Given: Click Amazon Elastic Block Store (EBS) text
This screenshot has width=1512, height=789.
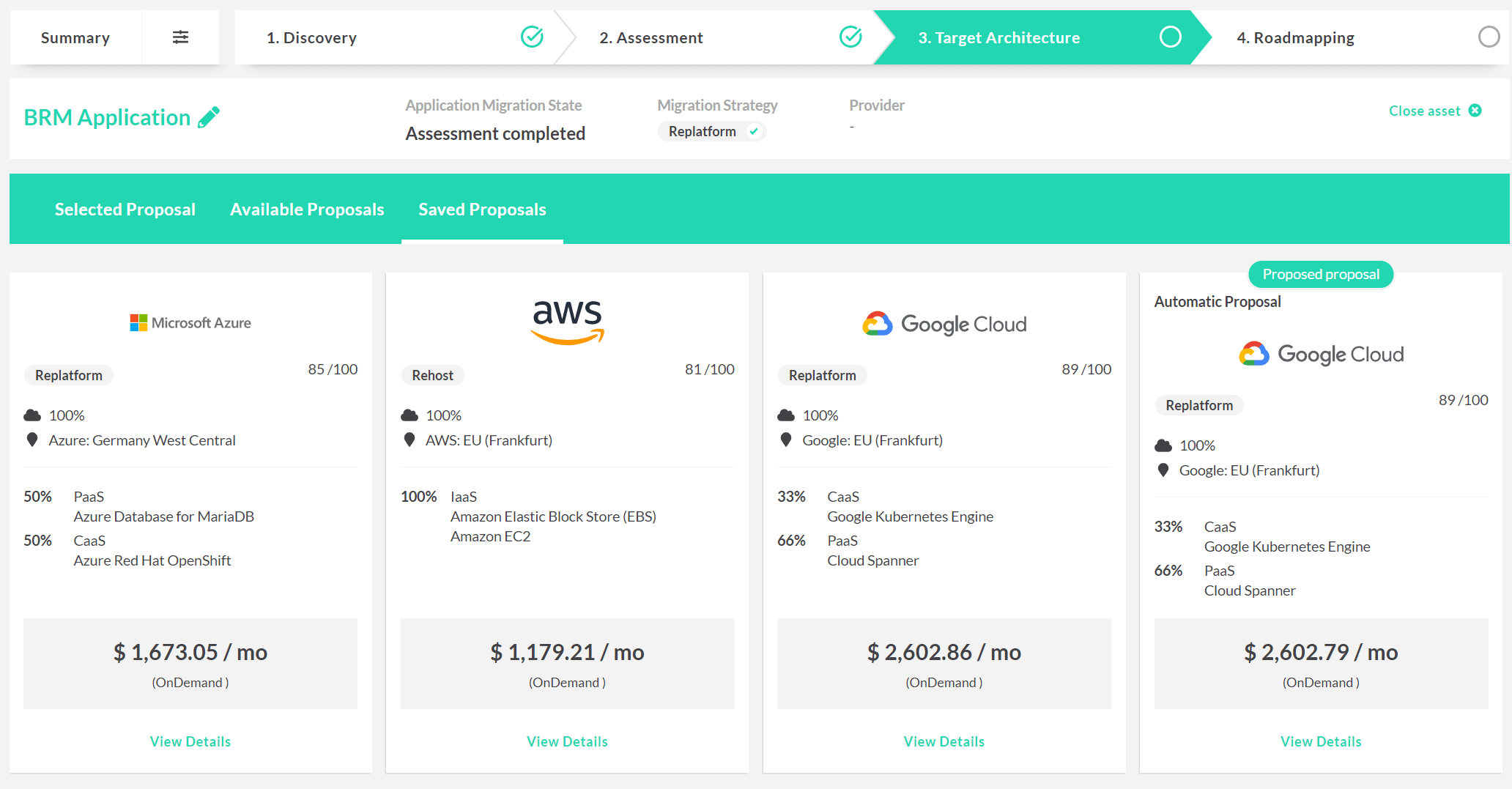Looking at the screenshot, I should click(553, 516).
